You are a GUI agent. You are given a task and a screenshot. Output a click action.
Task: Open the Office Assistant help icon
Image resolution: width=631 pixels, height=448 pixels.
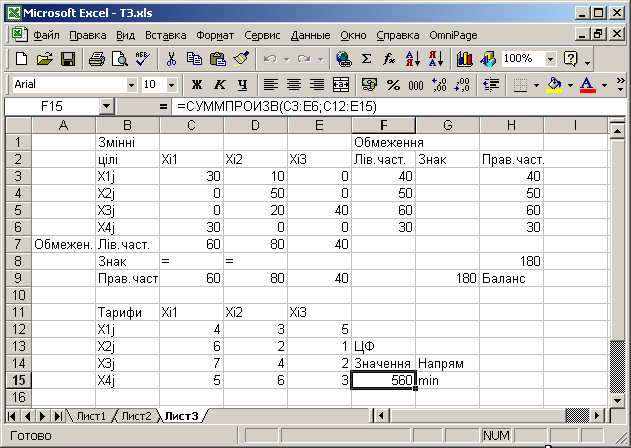(x=571, y=59)
